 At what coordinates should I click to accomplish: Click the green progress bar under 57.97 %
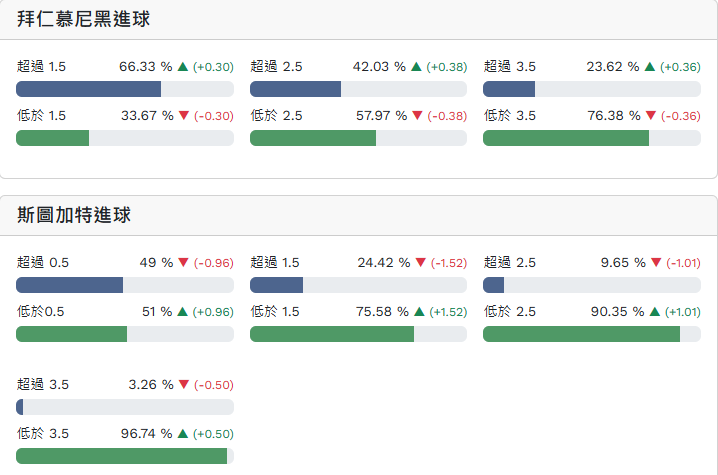coord(313,138)
